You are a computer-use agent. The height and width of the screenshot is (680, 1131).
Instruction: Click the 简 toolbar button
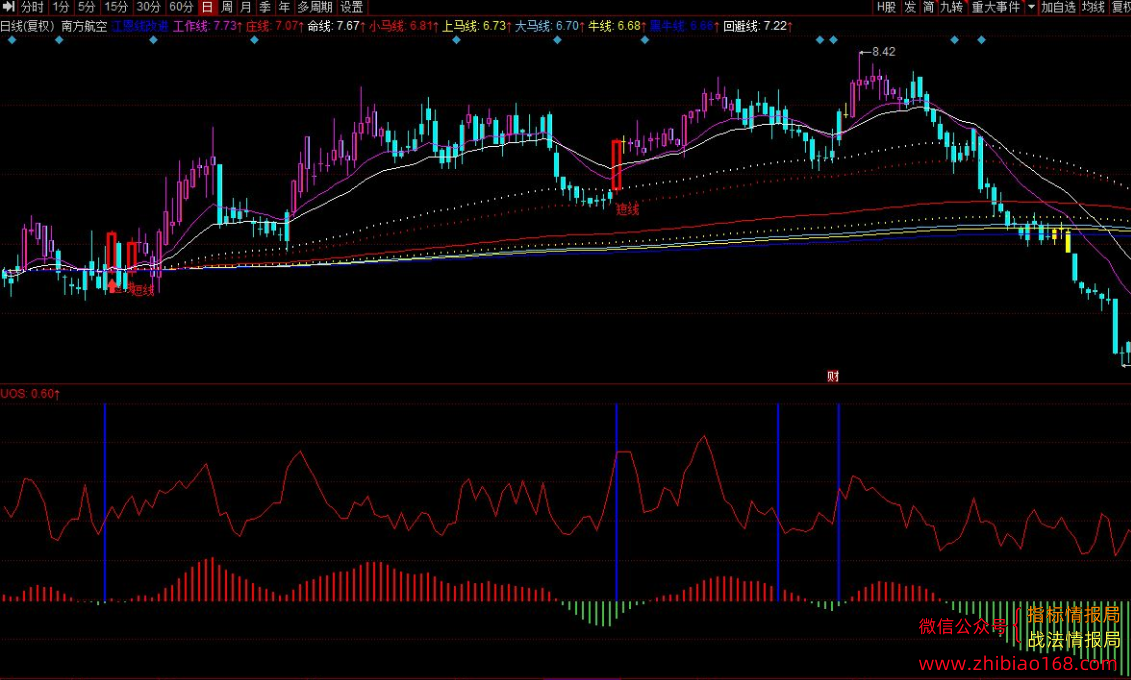pyautogui.click(x=929, y=6)
